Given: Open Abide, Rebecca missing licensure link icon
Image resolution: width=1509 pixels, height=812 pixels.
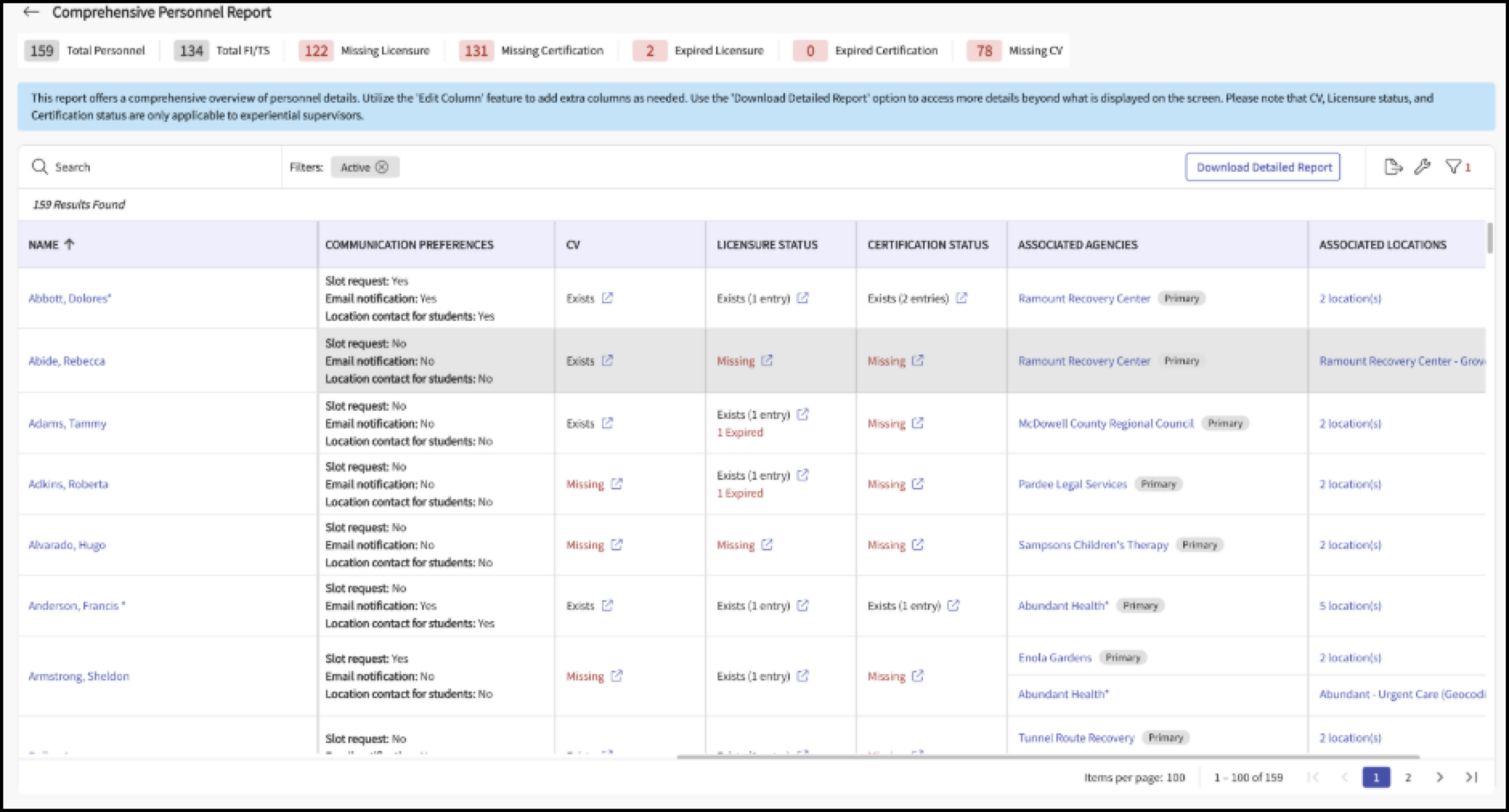Looking at the screenshot, I should [767, 360].
